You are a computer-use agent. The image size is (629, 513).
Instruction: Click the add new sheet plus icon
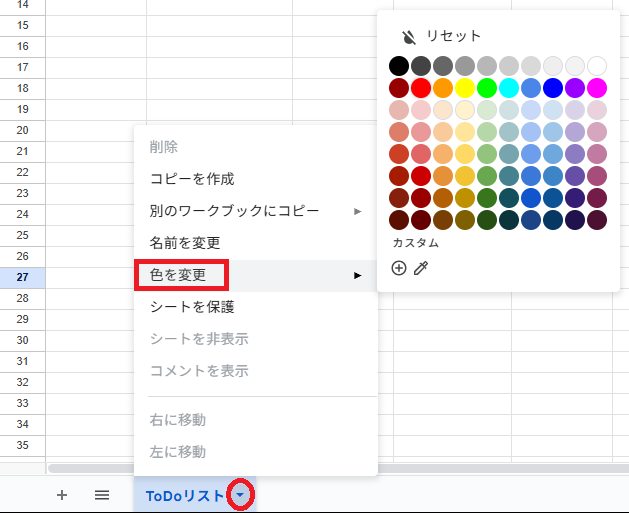click(62, 495)
